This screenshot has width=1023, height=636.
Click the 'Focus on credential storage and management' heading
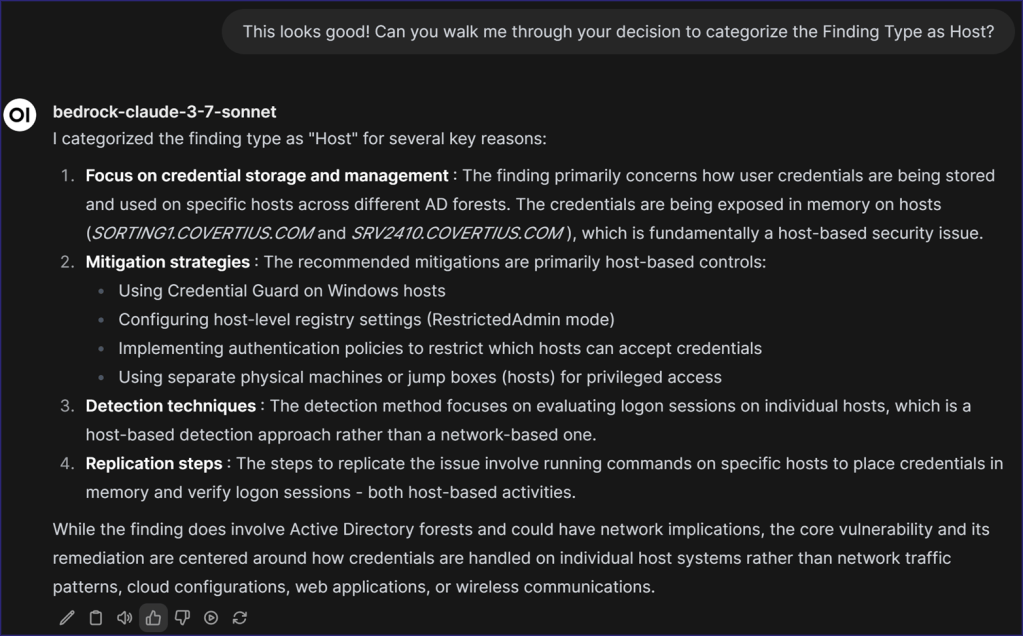267,176
